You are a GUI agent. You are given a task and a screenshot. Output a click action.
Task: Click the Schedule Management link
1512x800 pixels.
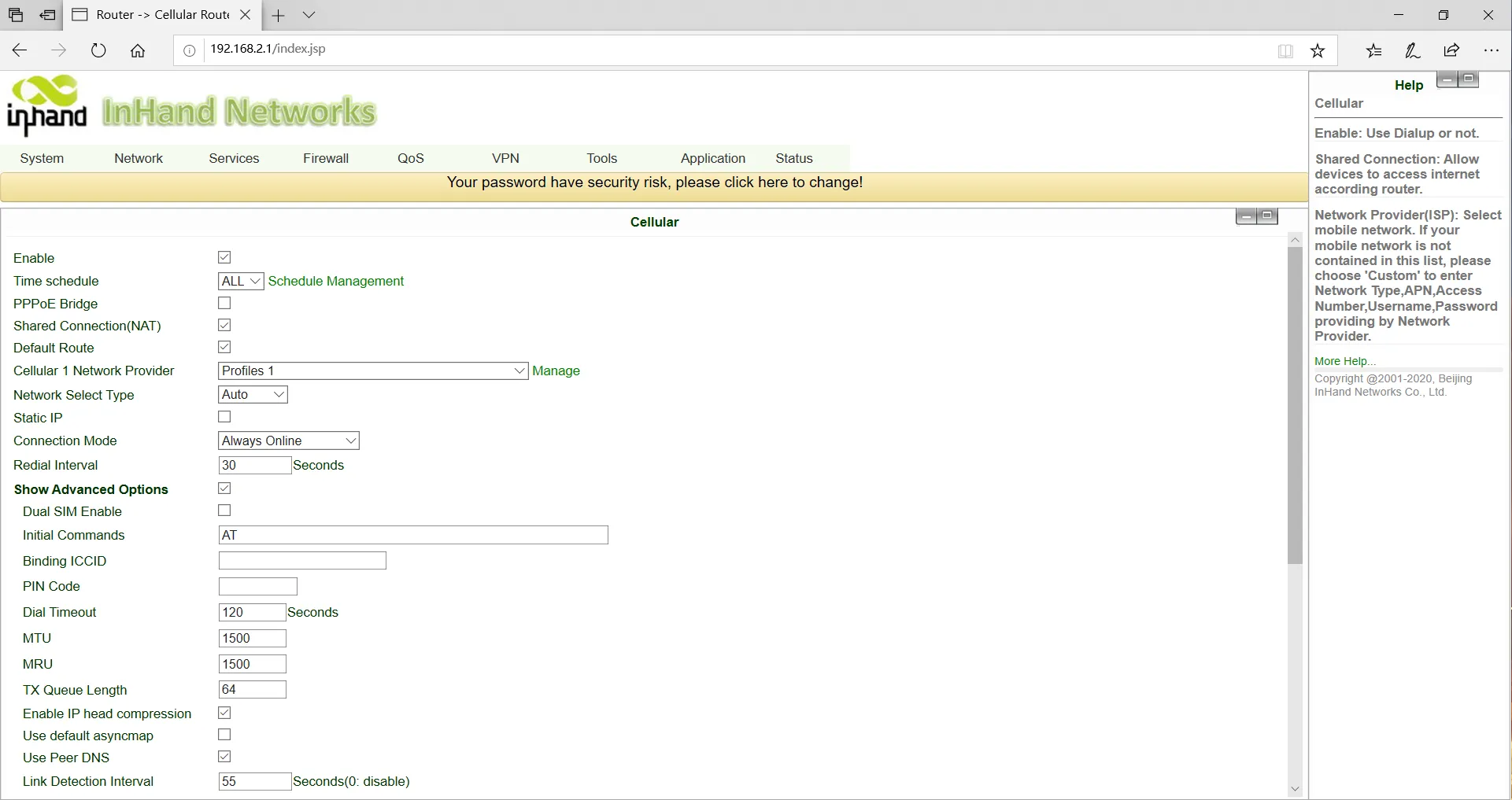336,281
